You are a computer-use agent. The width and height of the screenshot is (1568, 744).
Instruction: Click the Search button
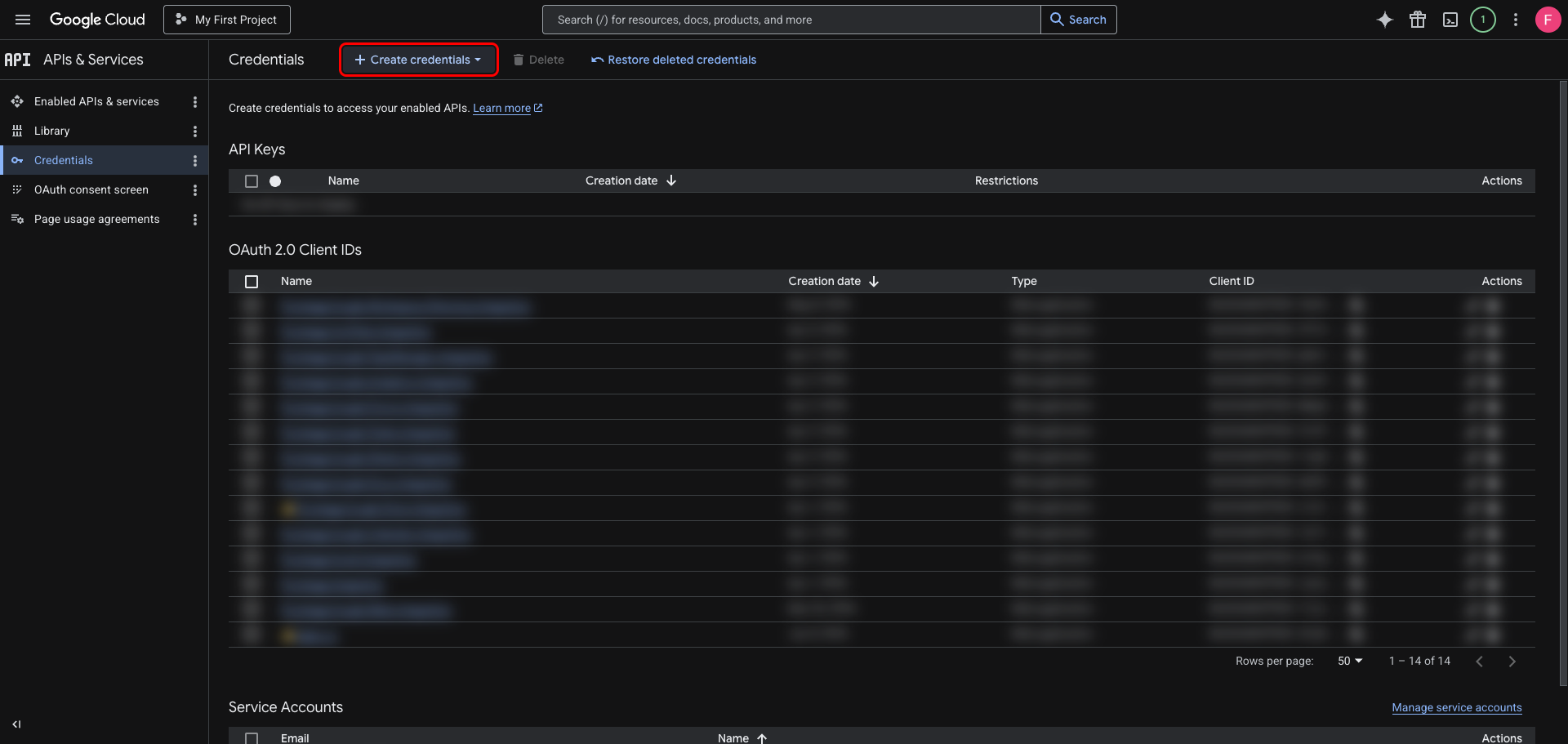[1078, 20]
